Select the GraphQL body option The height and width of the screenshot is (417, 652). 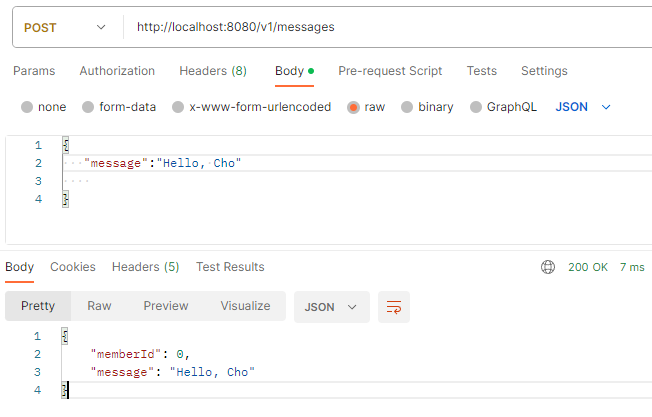[503, 107]
